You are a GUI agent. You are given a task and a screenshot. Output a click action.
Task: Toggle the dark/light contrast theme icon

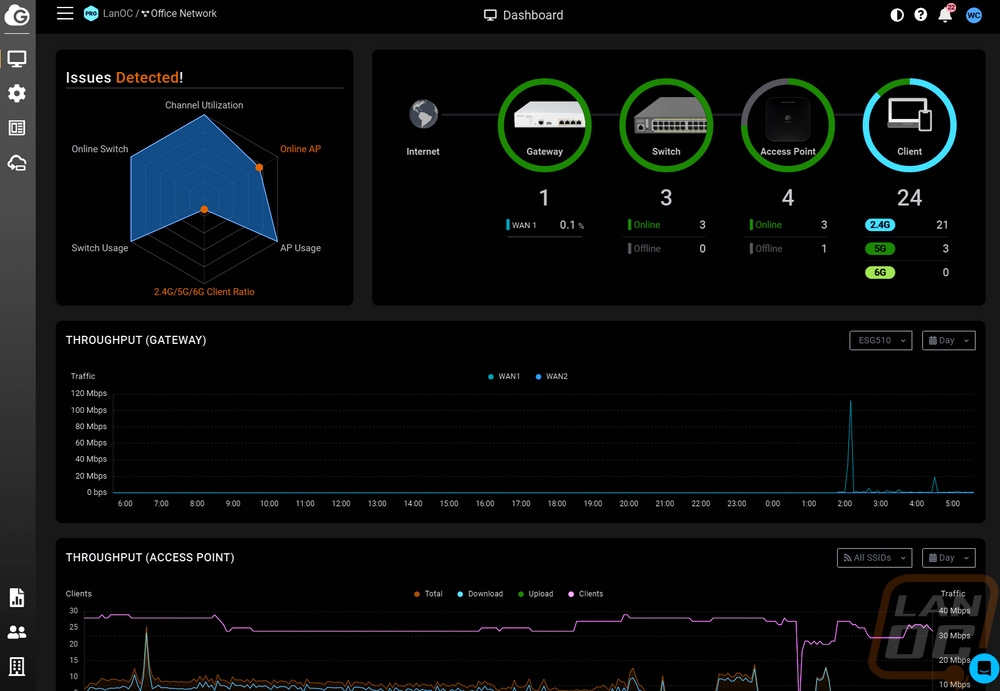(897, 15)
